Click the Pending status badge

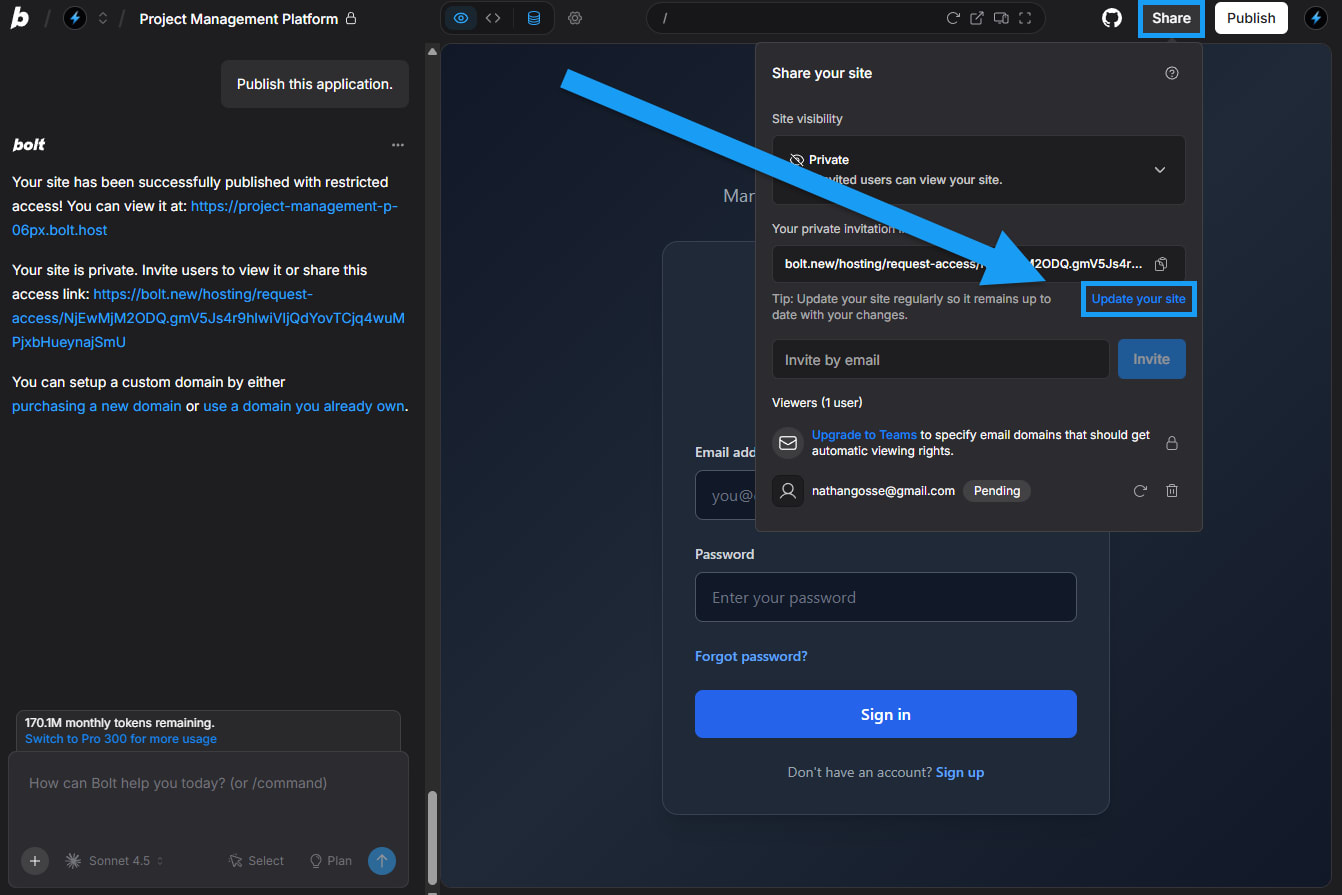pos(997,491)
